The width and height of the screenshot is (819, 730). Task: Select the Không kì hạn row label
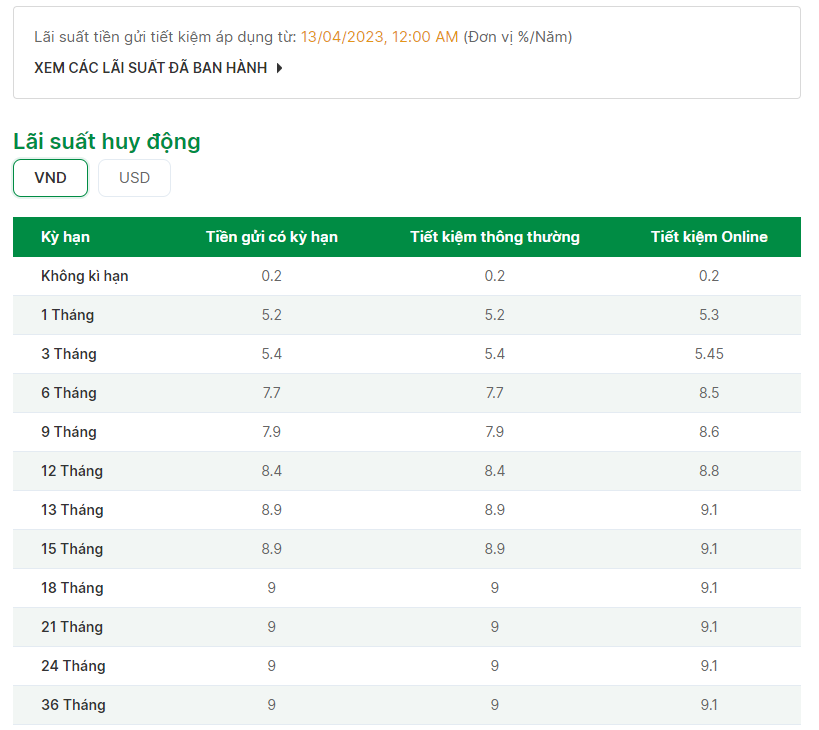coord(84,276)
